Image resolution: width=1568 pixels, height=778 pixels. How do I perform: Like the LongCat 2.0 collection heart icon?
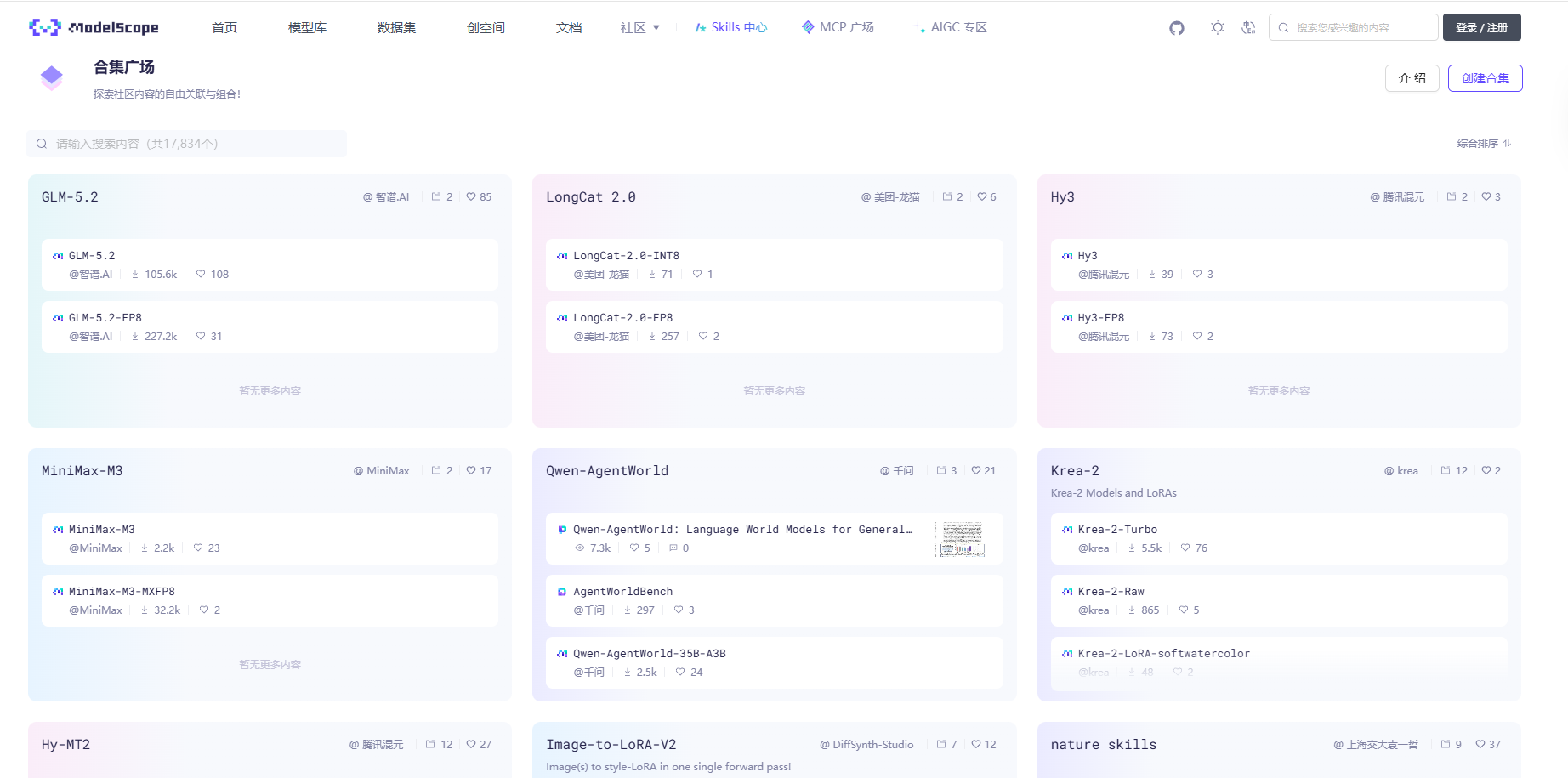click(982, 197)
